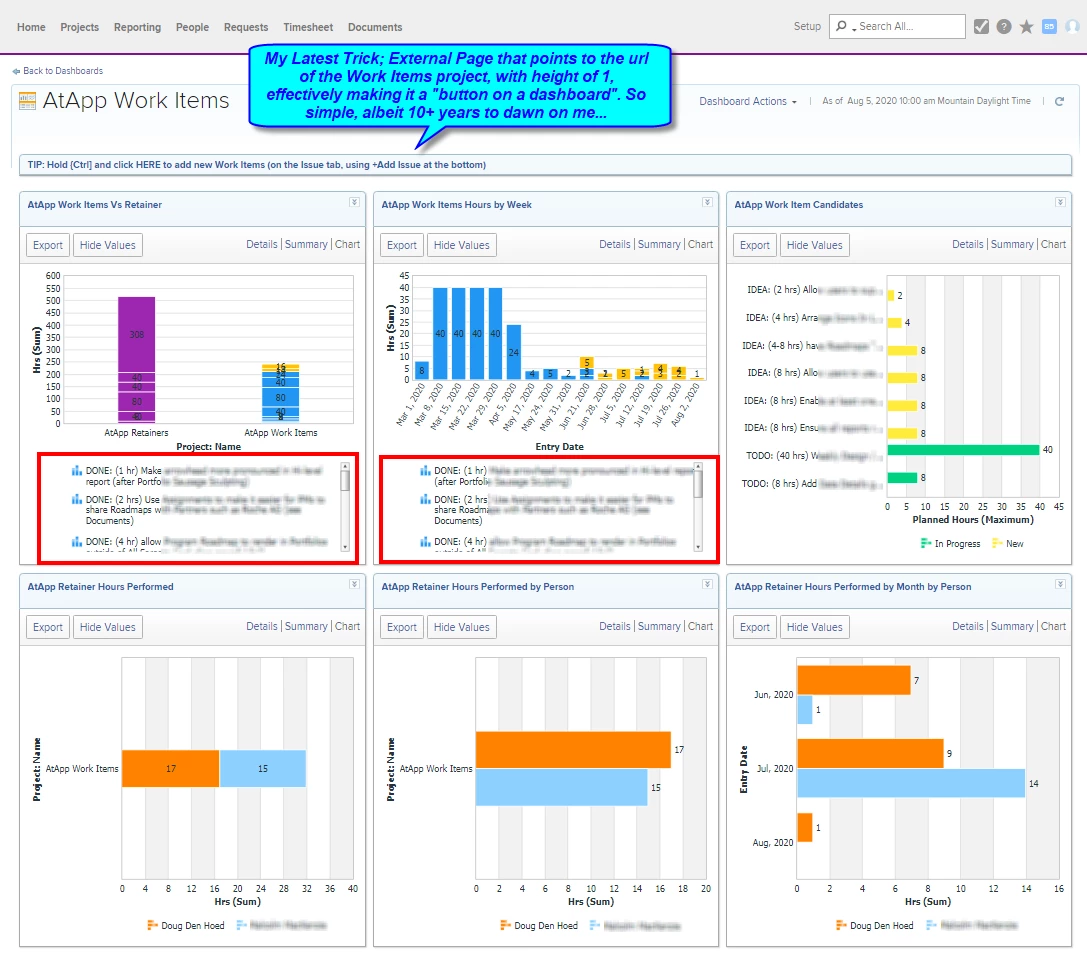Viewport: 1087px width, 959px height.
Task: Toggle Hide Values in Retainer Hours by Month by Person
Action: point(815,628)
